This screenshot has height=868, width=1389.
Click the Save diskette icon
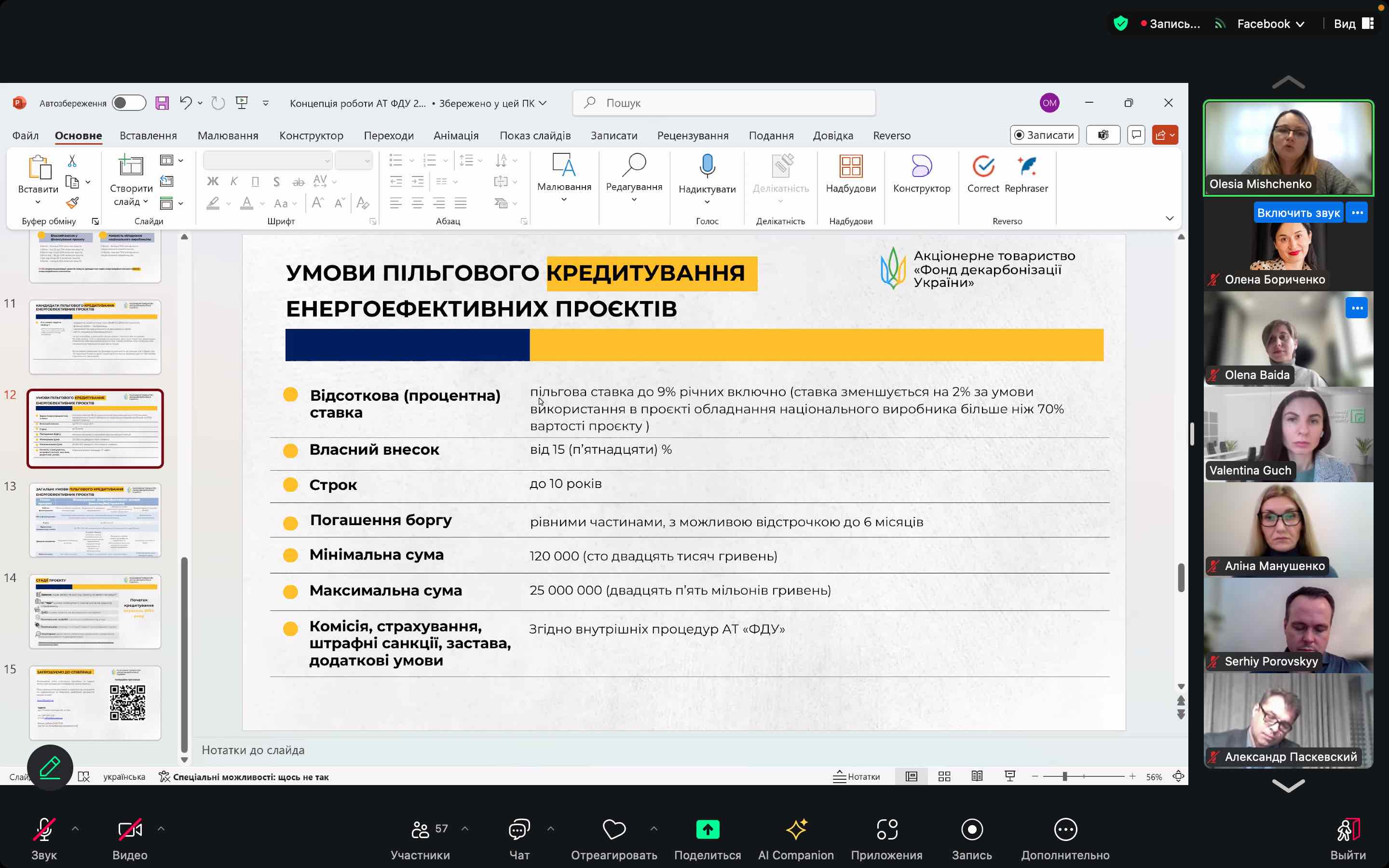162,103
